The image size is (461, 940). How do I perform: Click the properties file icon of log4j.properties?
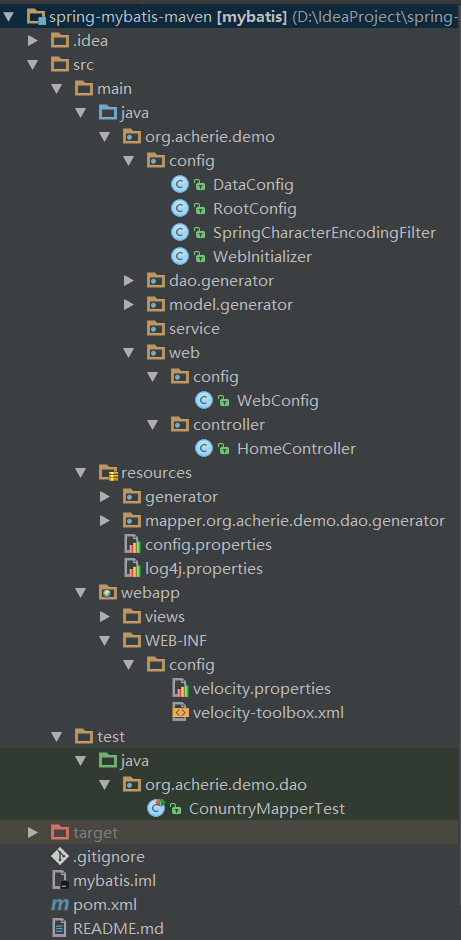tap(132, 568)
